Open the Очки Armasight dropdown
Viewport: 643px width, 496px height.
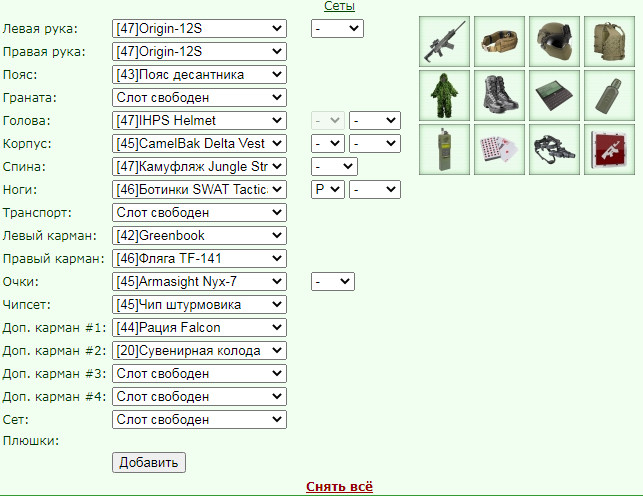(x=199, y=282)
